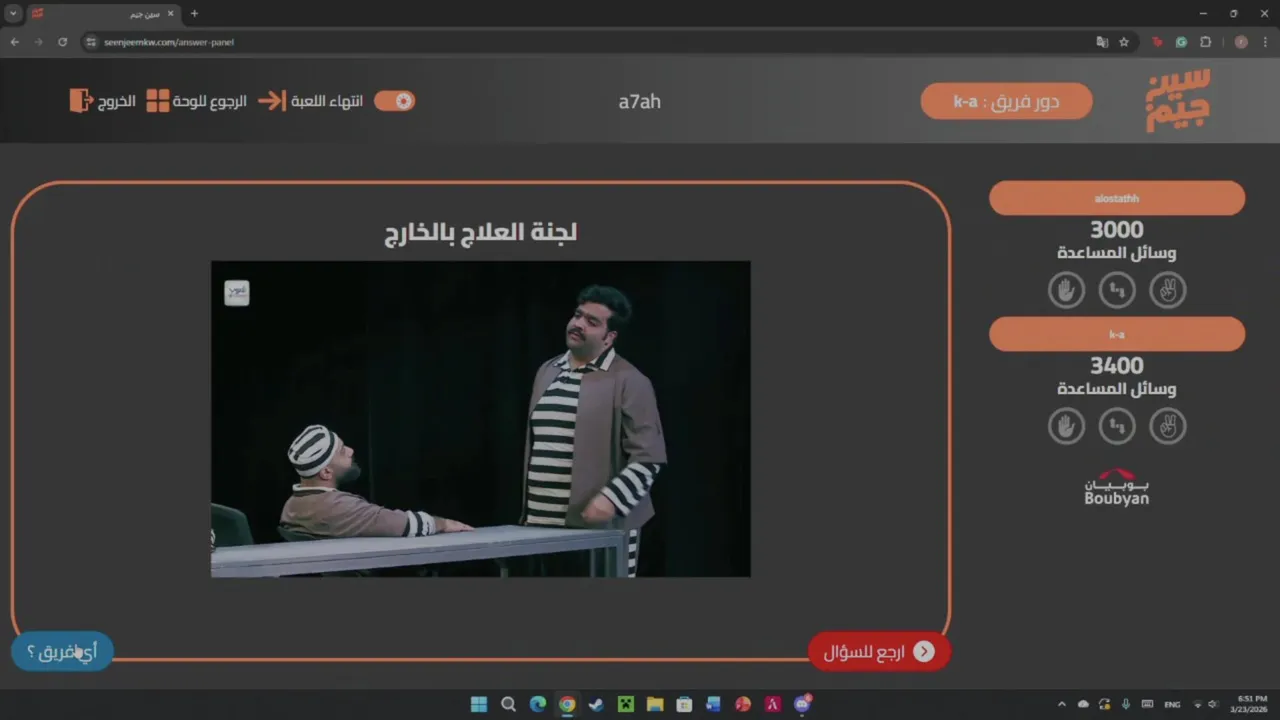
Task: Reload the page
Action: 62,42
